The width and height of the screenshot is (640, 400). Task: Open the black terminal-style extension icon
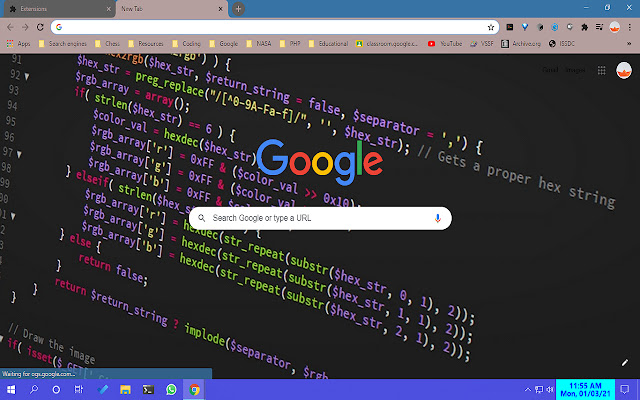click(x=510, y=27)
